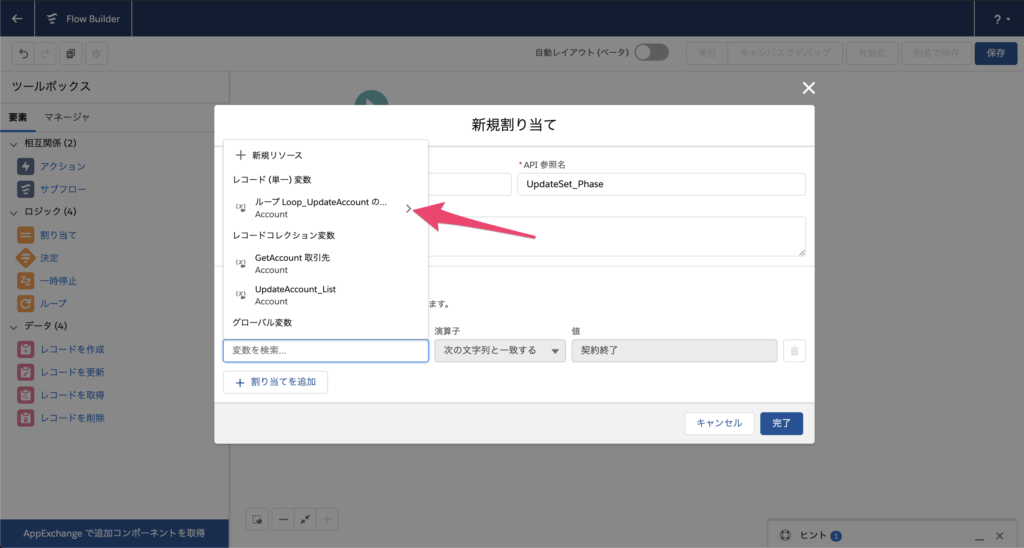
Task: Minimize the ヒント panel
Action: tap(980, 537)
